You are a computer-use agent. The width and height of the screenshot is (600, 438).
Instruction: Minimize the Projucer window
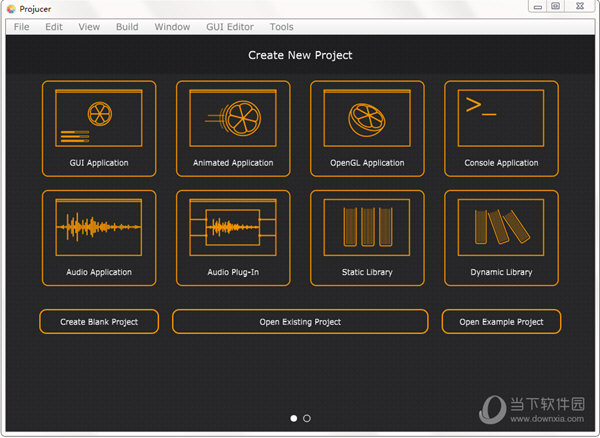[x=538, y=7]
